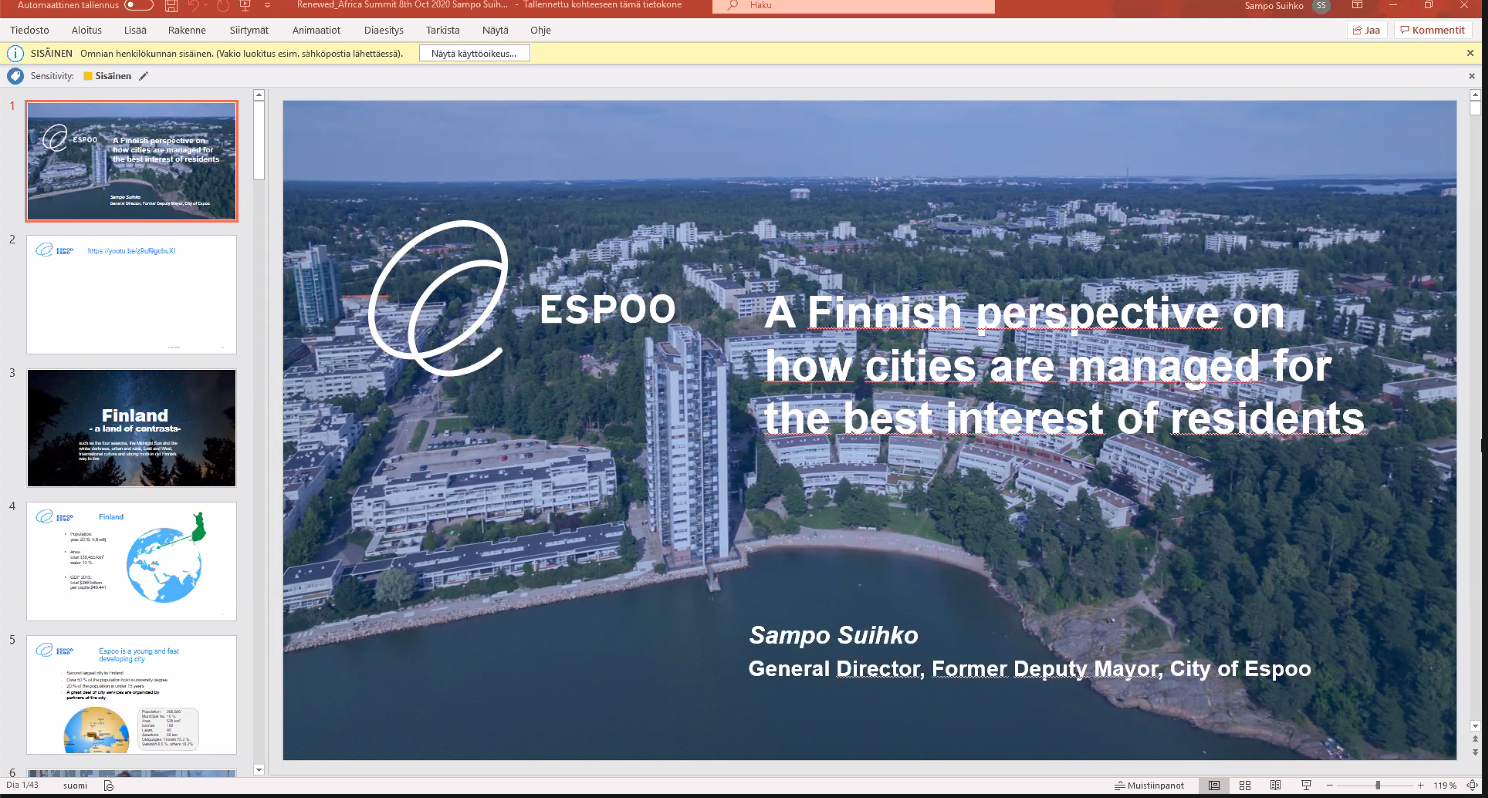Switch to the Aloitus tab
Image resolution: width=1488 pixels, height=798 pixels.
[87, 30]
